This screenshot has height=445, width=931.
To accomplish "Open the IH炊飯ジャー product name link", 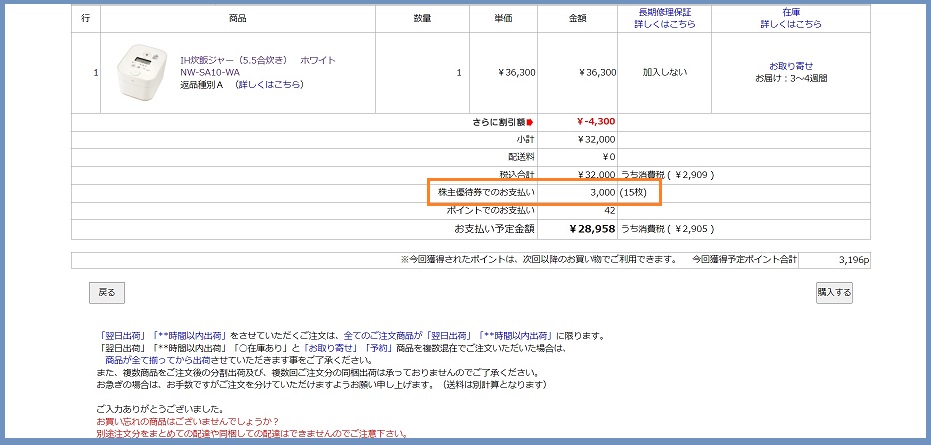I will 258,61.
